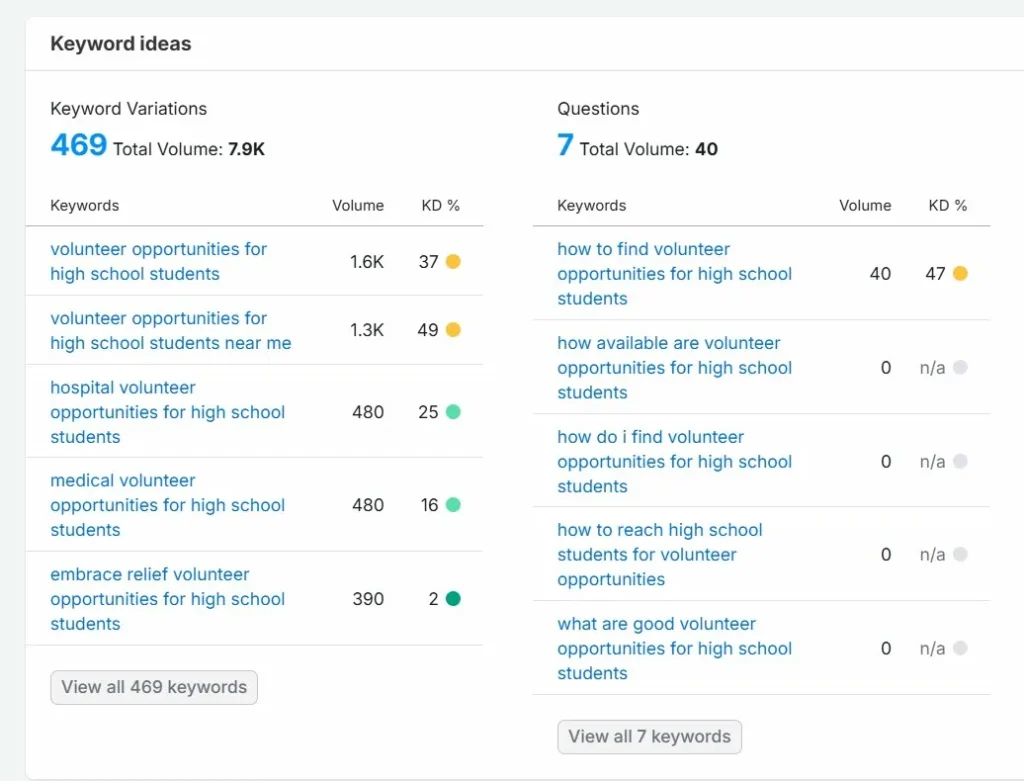Open 'embrace relief volunteer opportunities' keyword
1024x781 pixels.
(x=168, y=599)
